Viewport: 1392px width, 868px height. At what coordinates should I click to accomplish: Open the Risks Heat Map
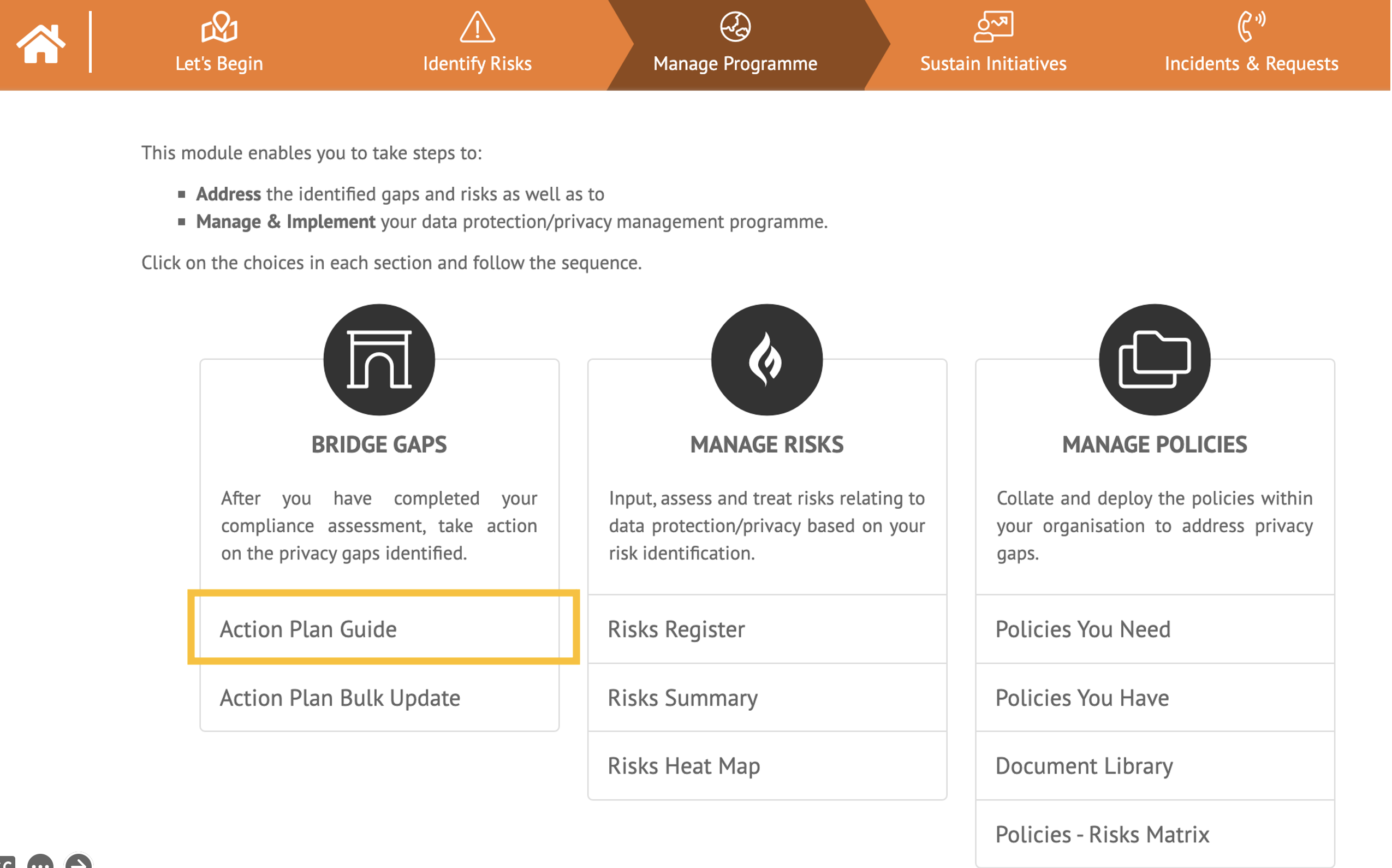[x=683, y=766]
